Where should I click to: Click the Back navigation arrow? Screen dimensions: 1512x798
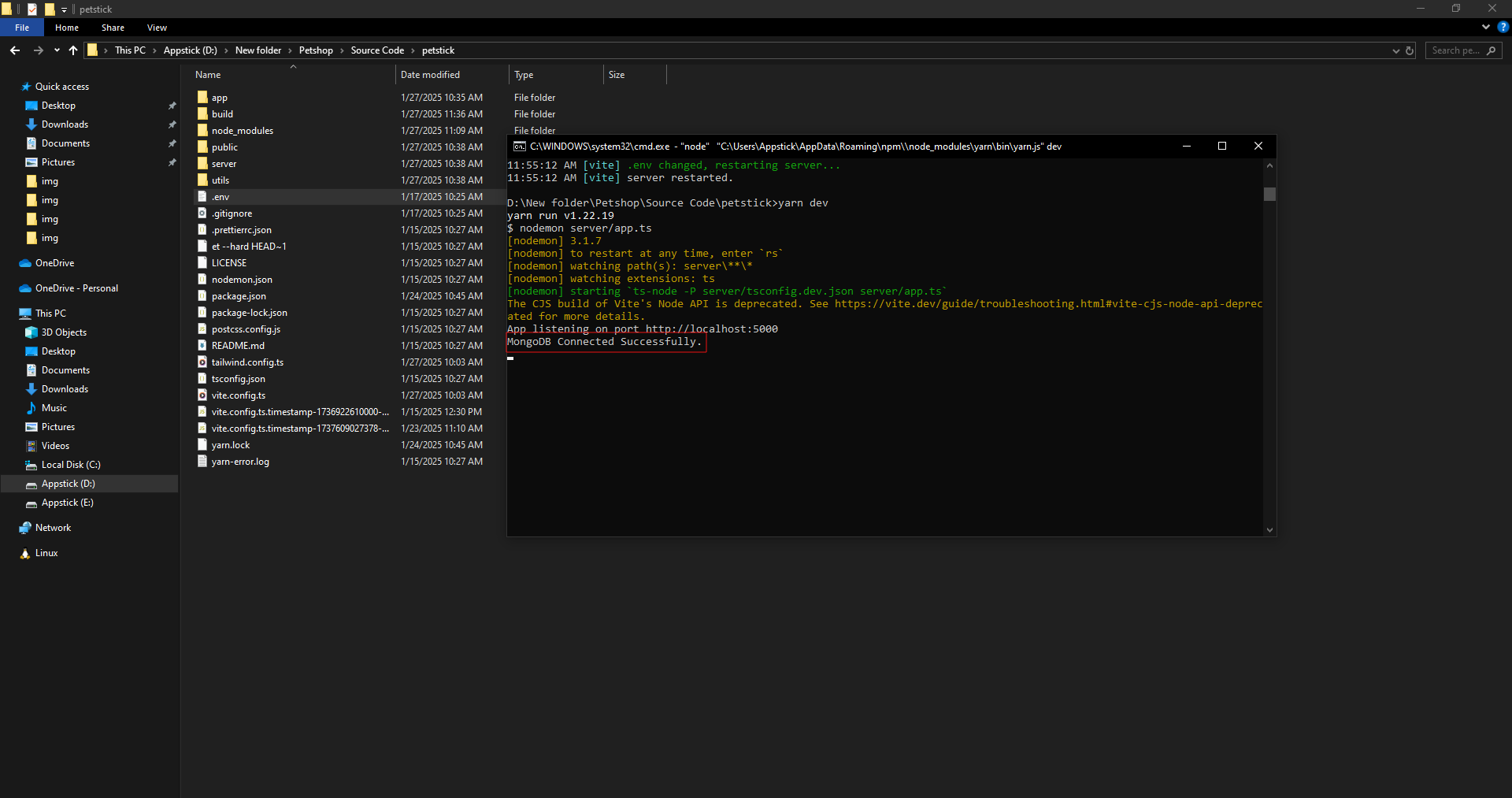click(x=15, y=50)
